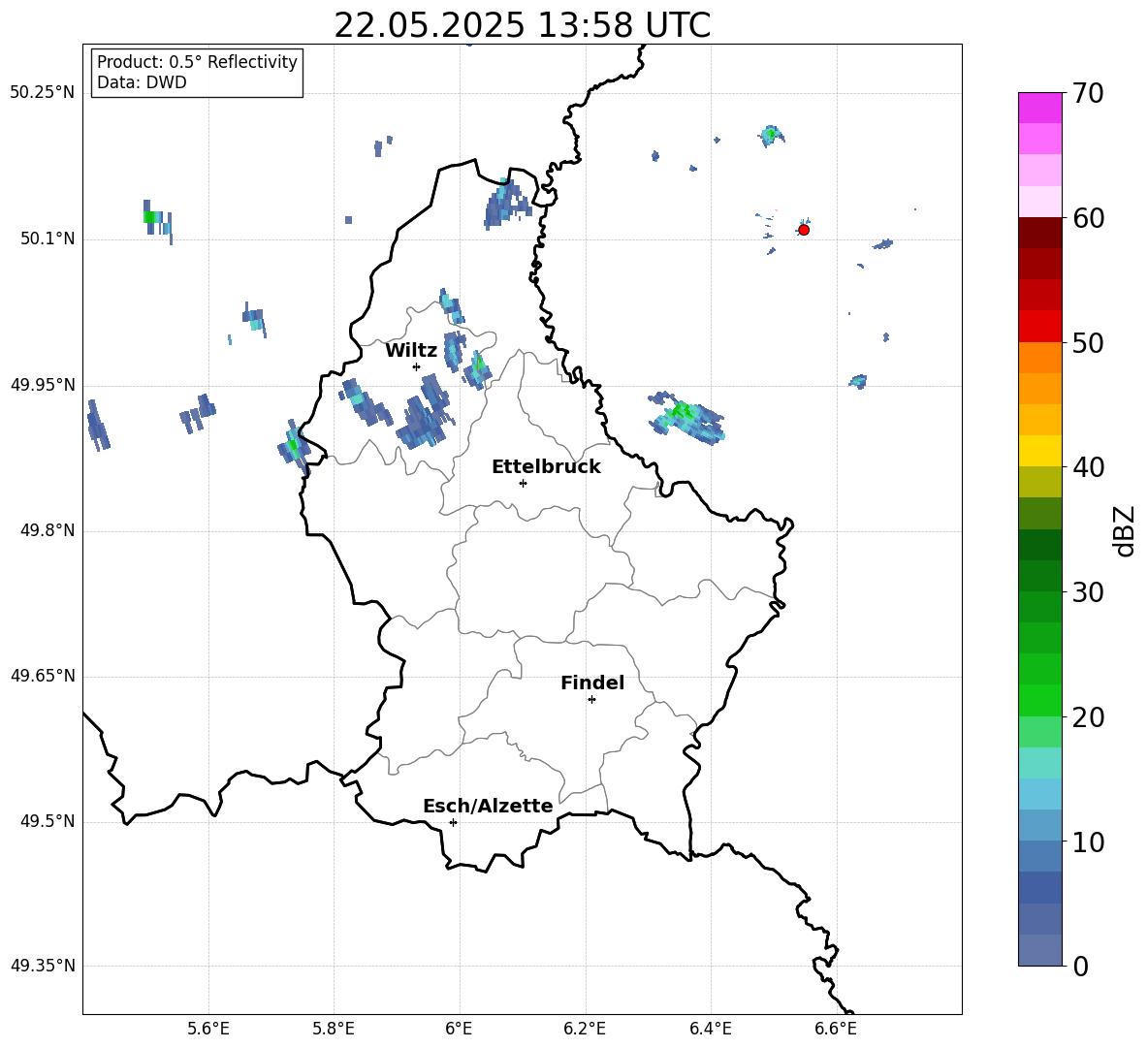The image size is (1148, 1048).
Task: Click the title '22.05.2025 13:58 UTC'
Action: point(522,25)
